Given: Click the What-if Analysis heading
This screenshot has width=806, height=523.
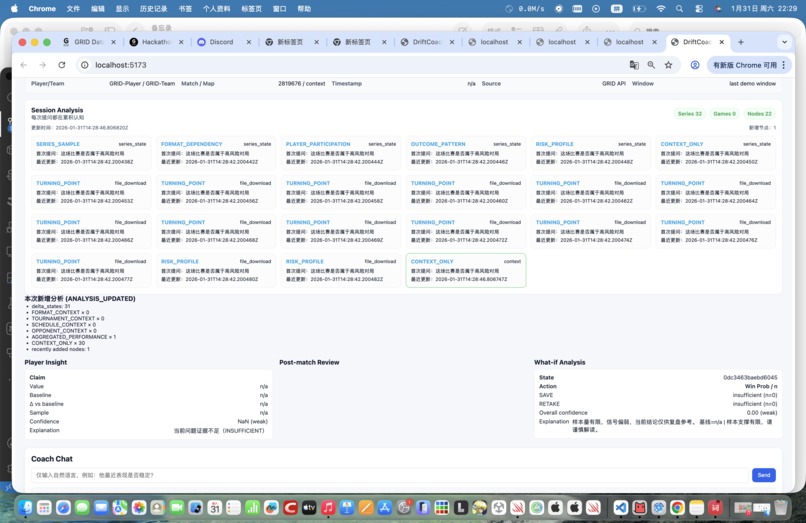Looking at the screenshot, I should point(559,362).
